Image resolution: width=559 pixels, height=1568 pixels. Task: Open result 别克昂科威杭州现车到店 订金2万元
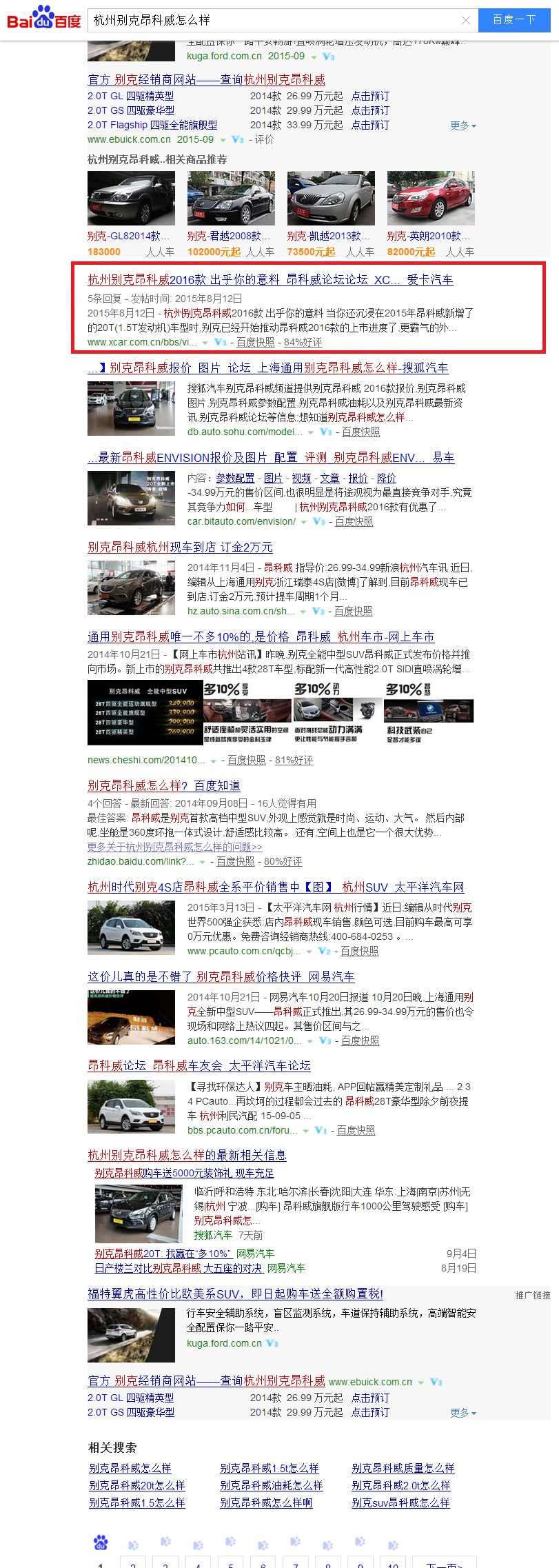[180, 547]
